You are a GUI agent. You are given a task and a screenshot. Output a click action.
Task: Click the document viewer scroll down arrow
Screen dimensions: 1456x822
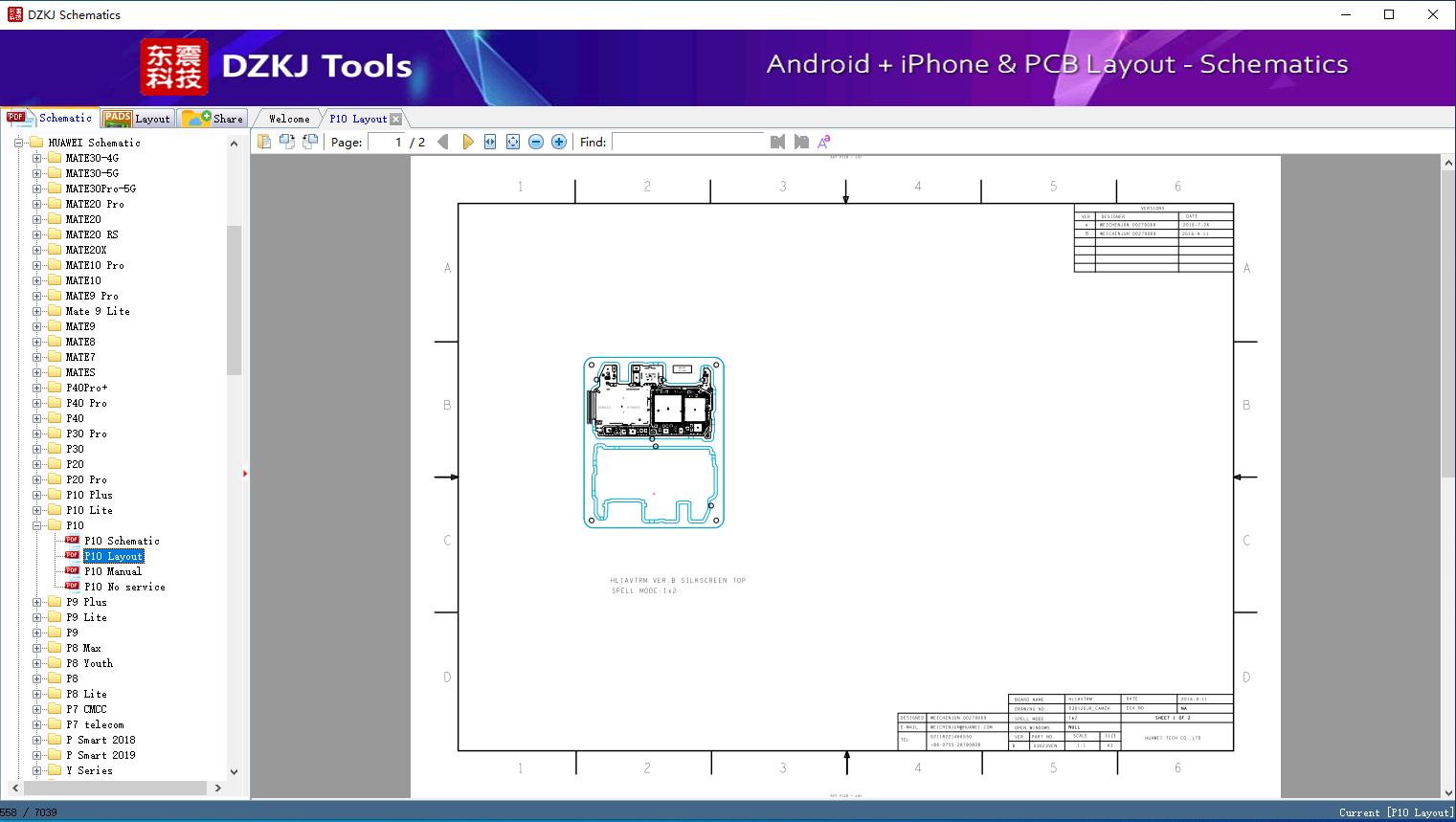click(x=1448, y=791)
